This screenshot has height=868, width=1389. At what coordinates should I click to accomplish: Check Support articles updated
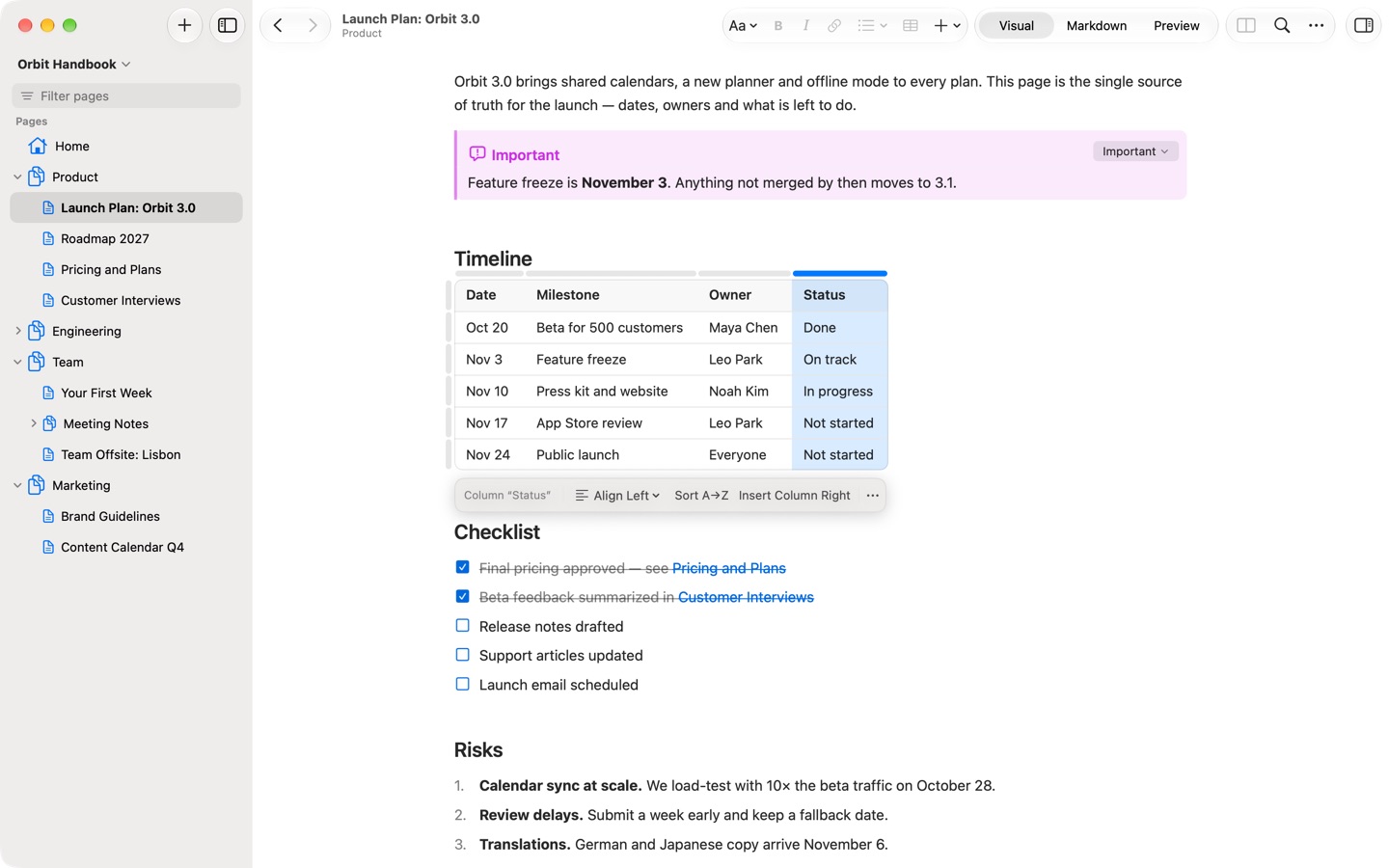(x=463, y=655)
